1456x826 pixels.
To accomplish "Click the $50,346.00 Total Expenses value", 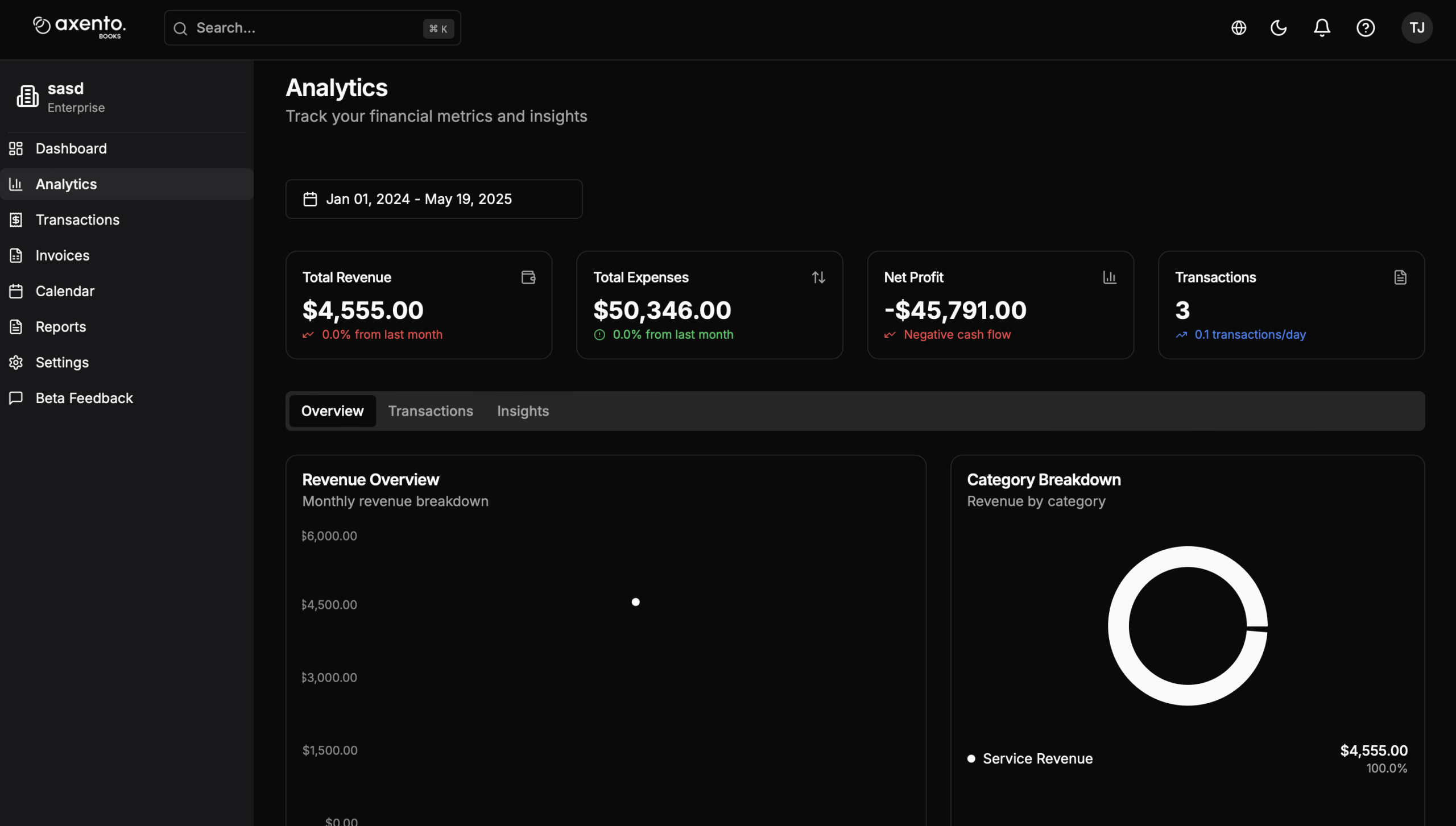I will 662,310.
